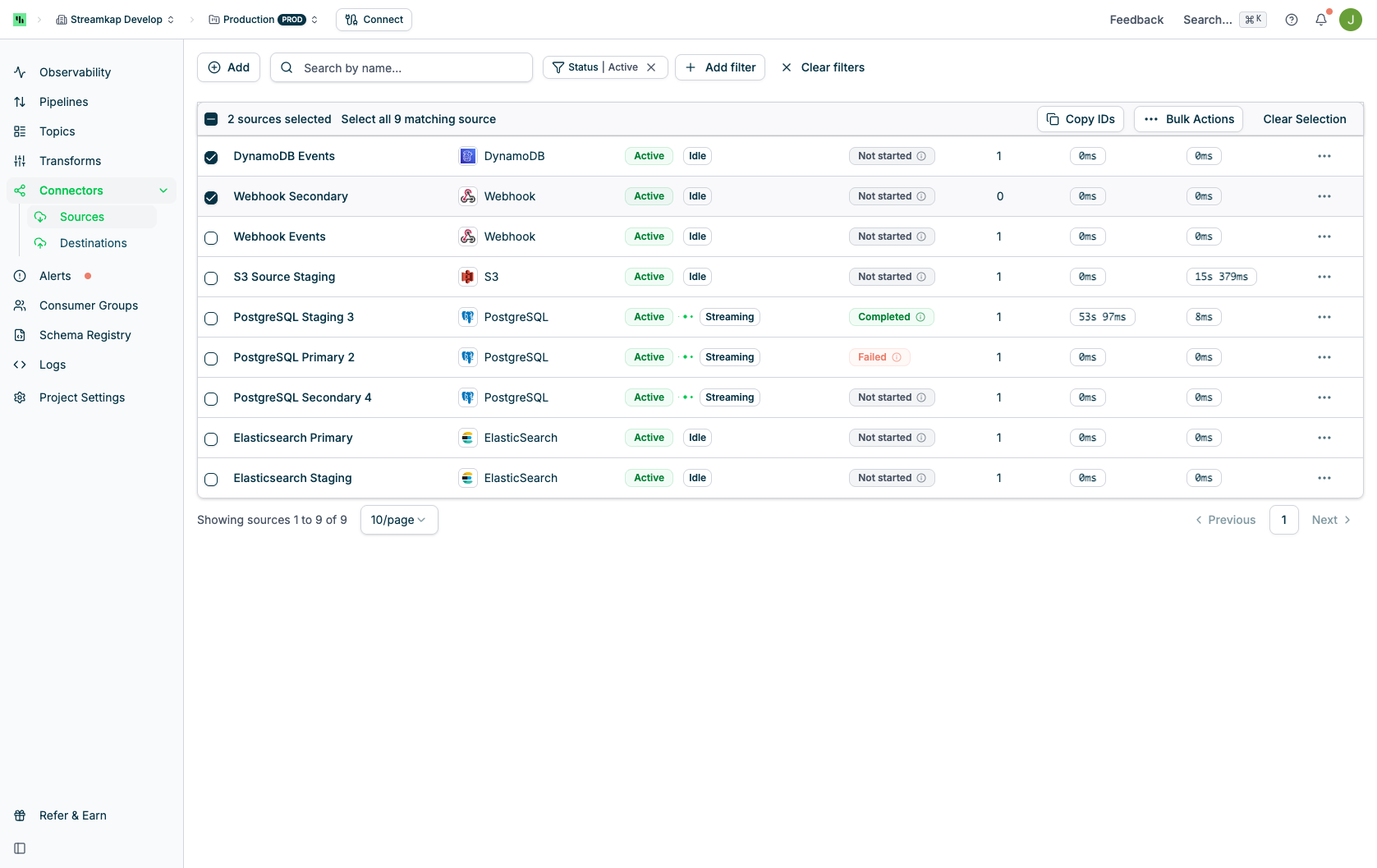Click PostgreSQL icon in PostgreSQL Staging 3 row
Viewport: 1377px width, 868px height.
click(x=468, y=317)
